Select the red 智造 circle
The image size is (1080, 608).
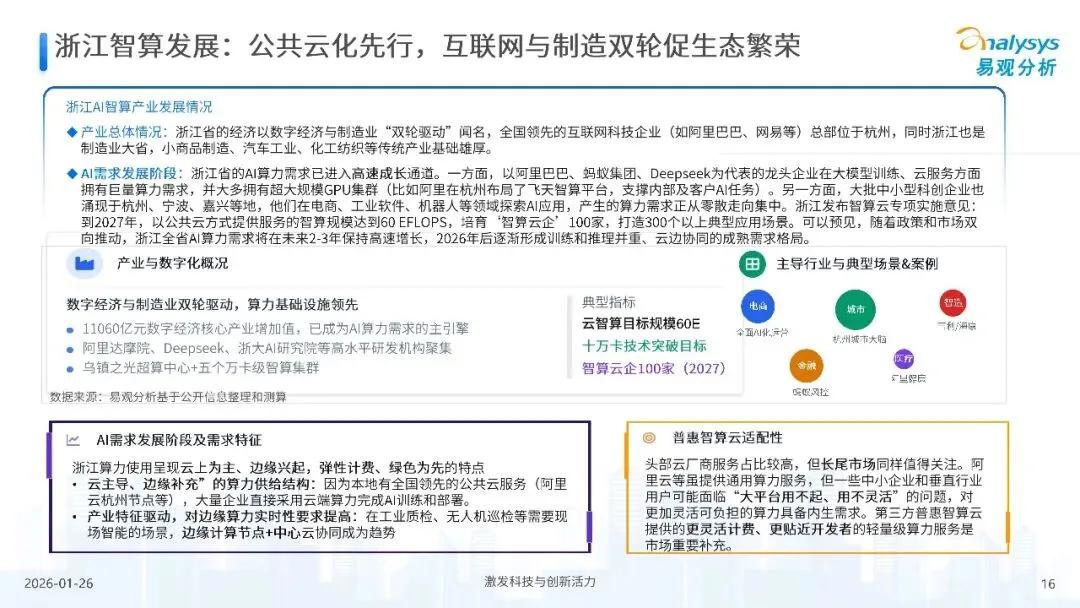(x=953, y=302)
